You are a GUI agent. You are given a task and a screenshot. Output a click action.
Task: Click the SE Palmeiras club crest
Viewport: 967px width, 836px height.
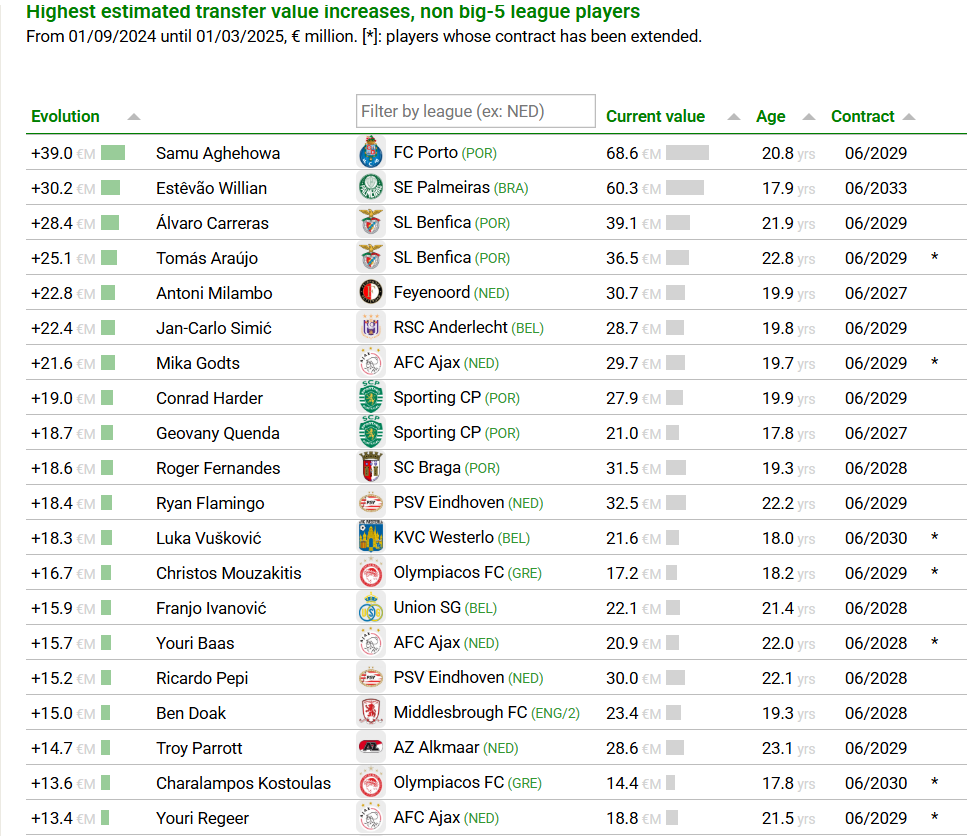(371, 187)
